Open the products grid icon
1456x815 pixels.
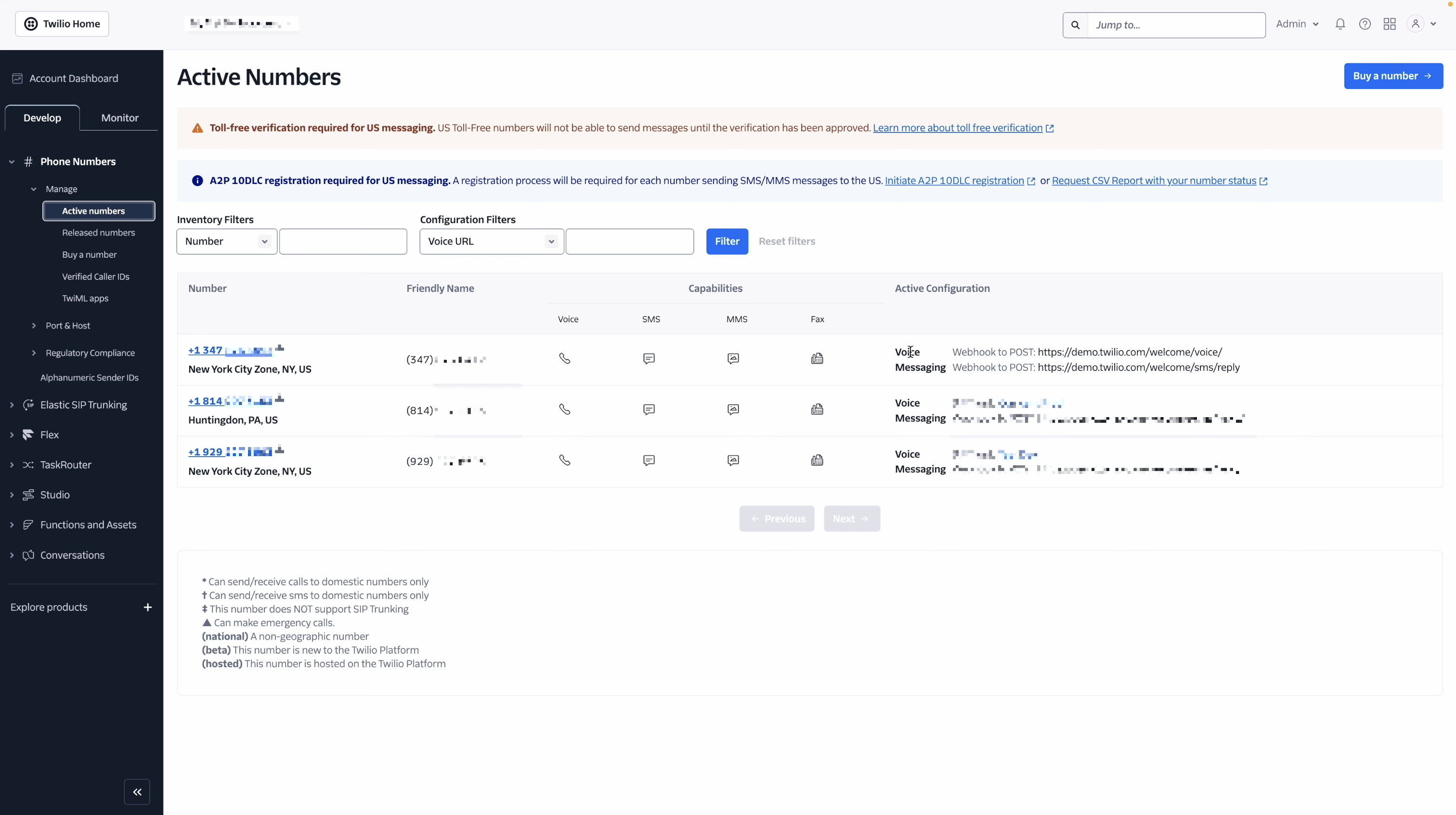click(x=1390, y=24)
